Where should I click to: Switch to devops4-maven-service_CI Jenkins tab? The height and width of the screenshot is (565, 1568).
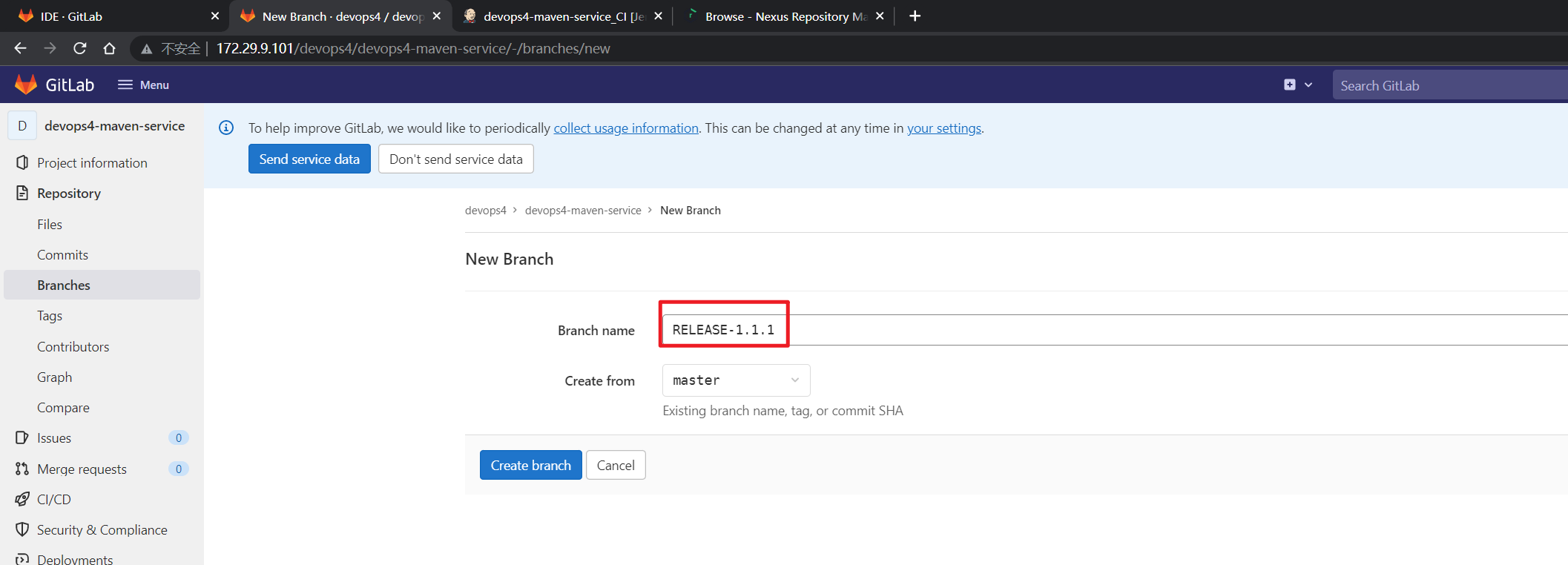point(564,16)
